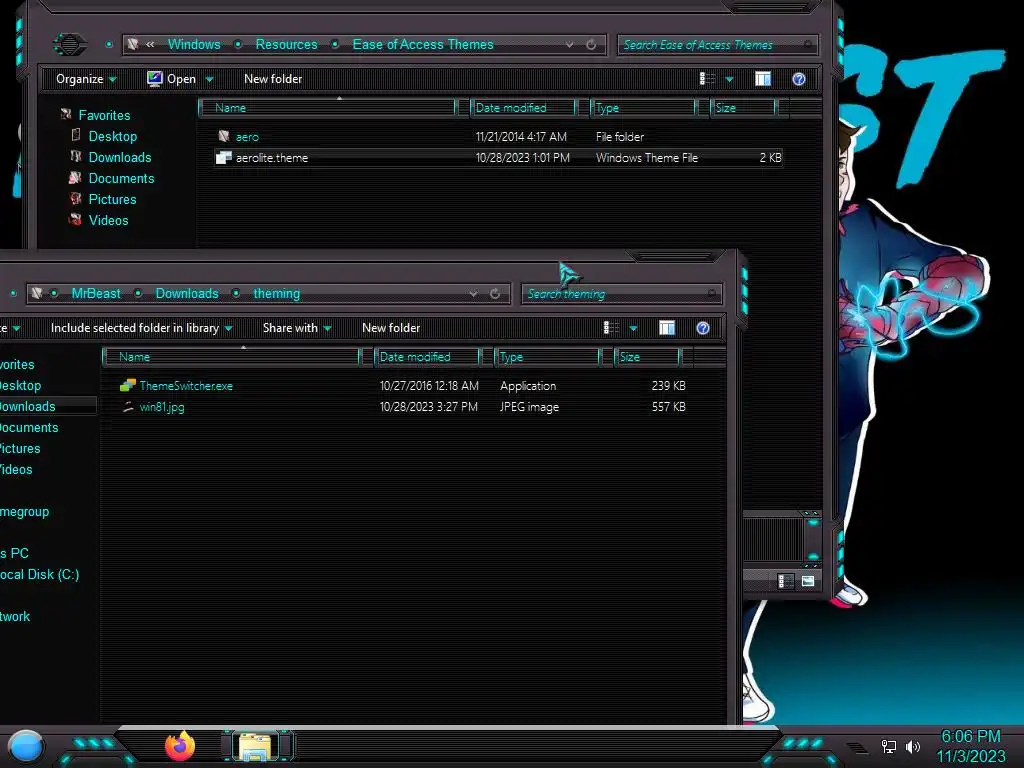Click the Ease of Access Themes breadcrumb
This screenshot has height=768, width=1024.
click(423, 44)
